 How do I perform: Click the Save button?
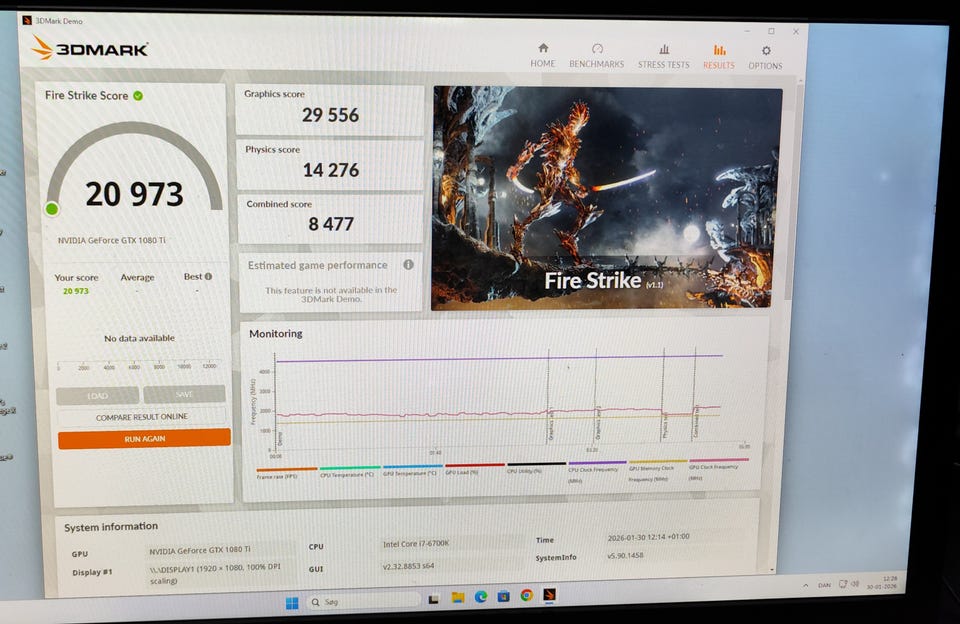[184, 394]
